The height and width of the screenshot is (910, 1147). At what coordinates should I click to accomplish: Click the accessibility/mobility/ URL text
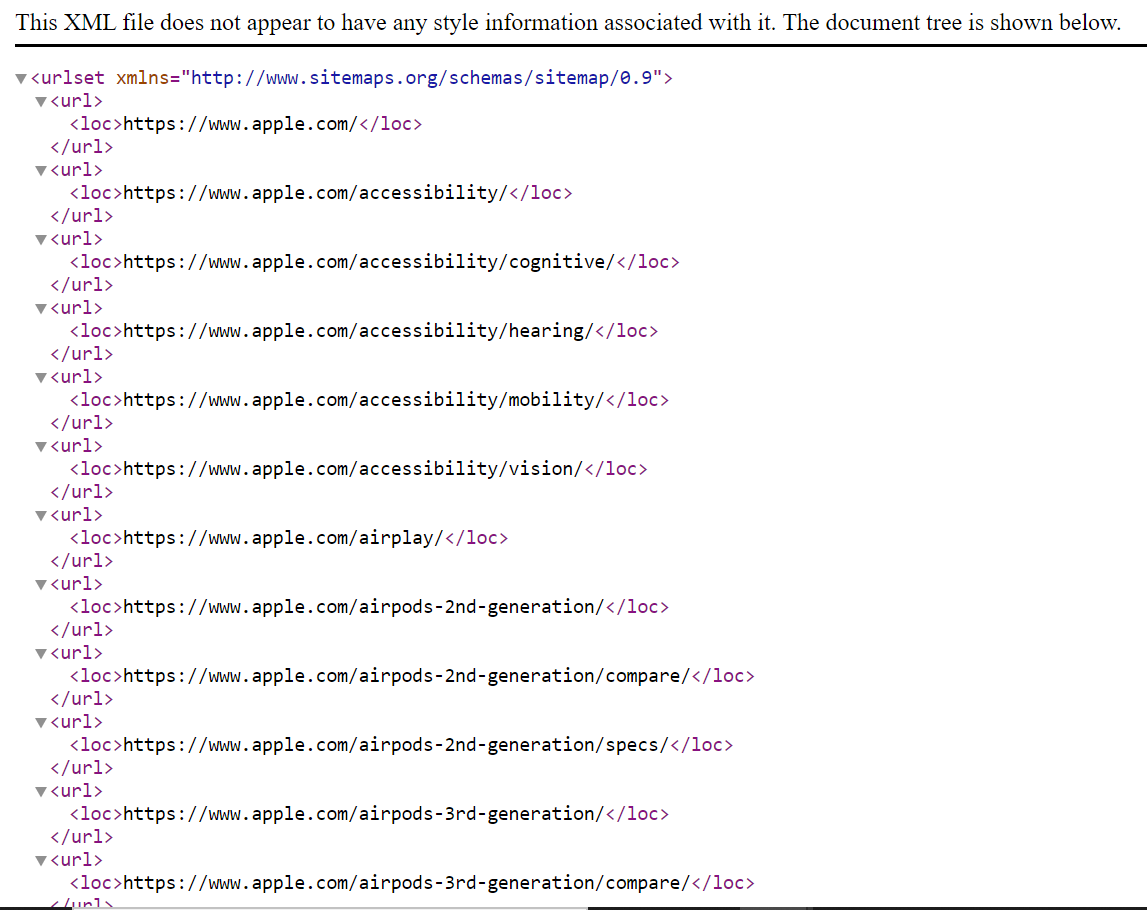pyautogui.click(x=364, y=399)
